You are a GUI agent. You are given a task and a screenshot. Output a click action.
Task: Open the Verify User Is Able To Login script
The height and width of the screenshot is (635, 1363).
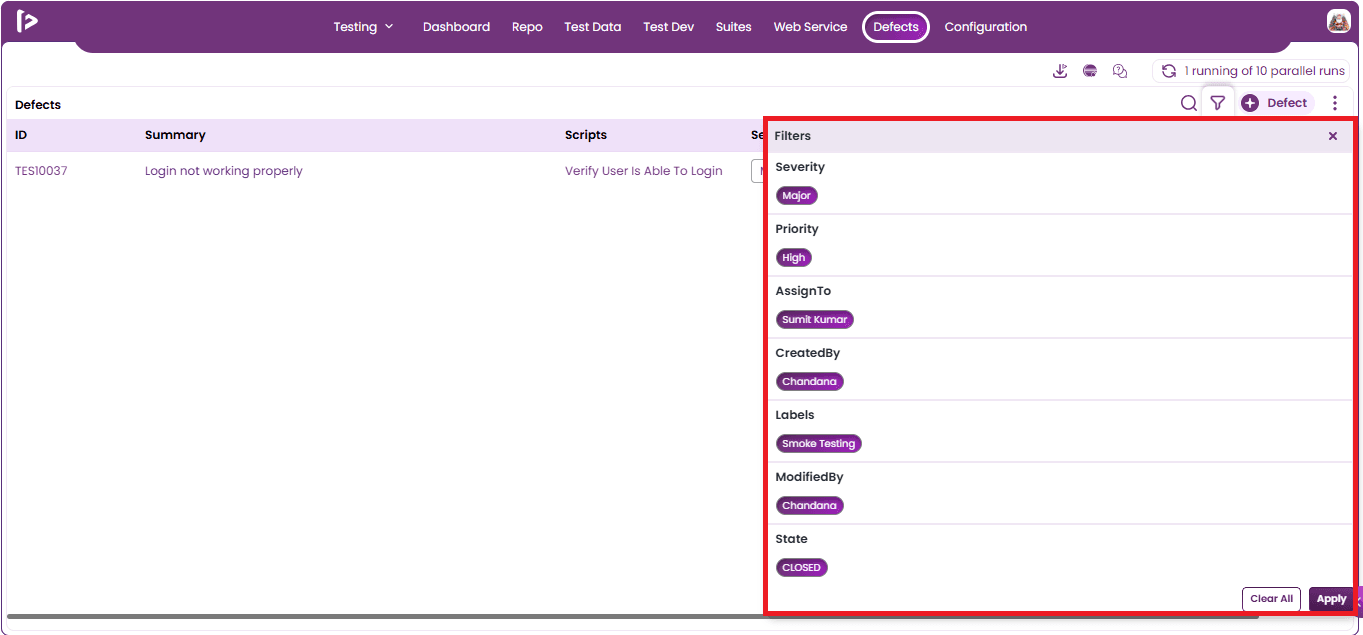[644, 171]
